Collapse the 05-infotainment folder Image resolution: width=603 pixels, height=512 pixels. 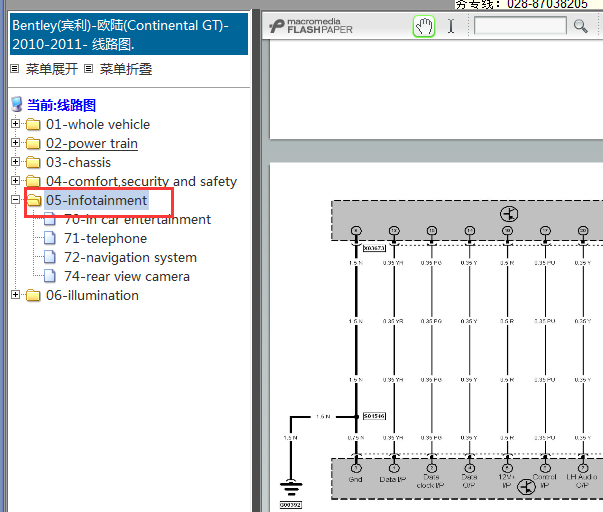[x=15, y=200]
